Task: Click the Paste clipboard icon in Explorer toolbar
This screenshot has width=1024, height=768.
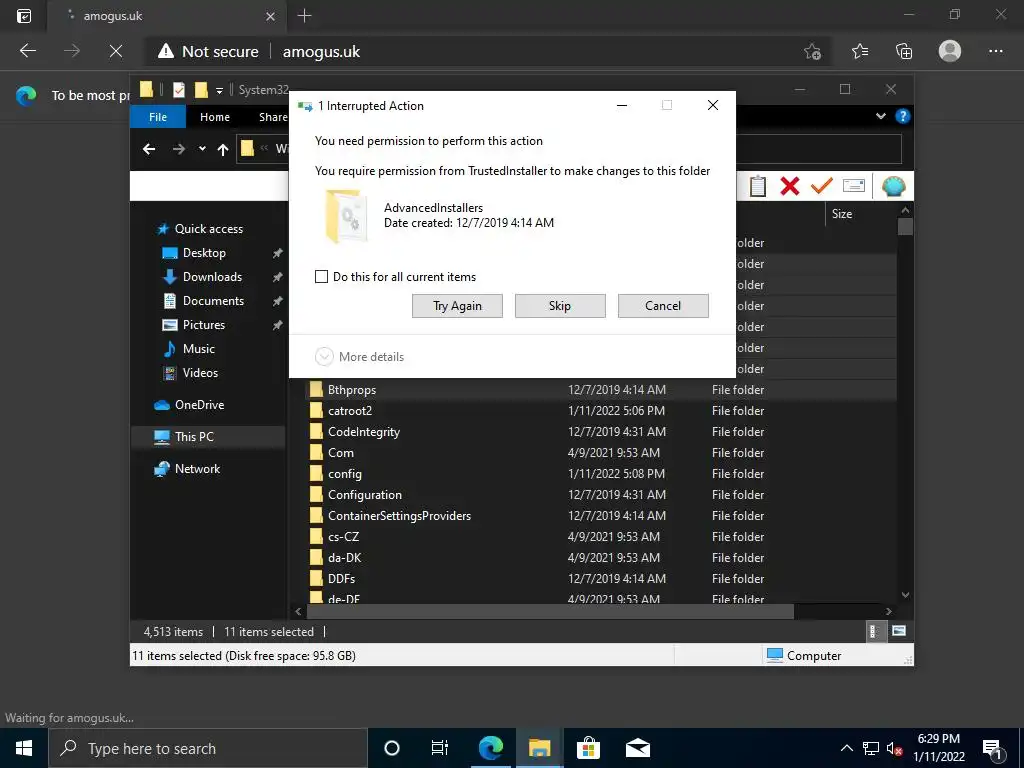Action: 758,186
